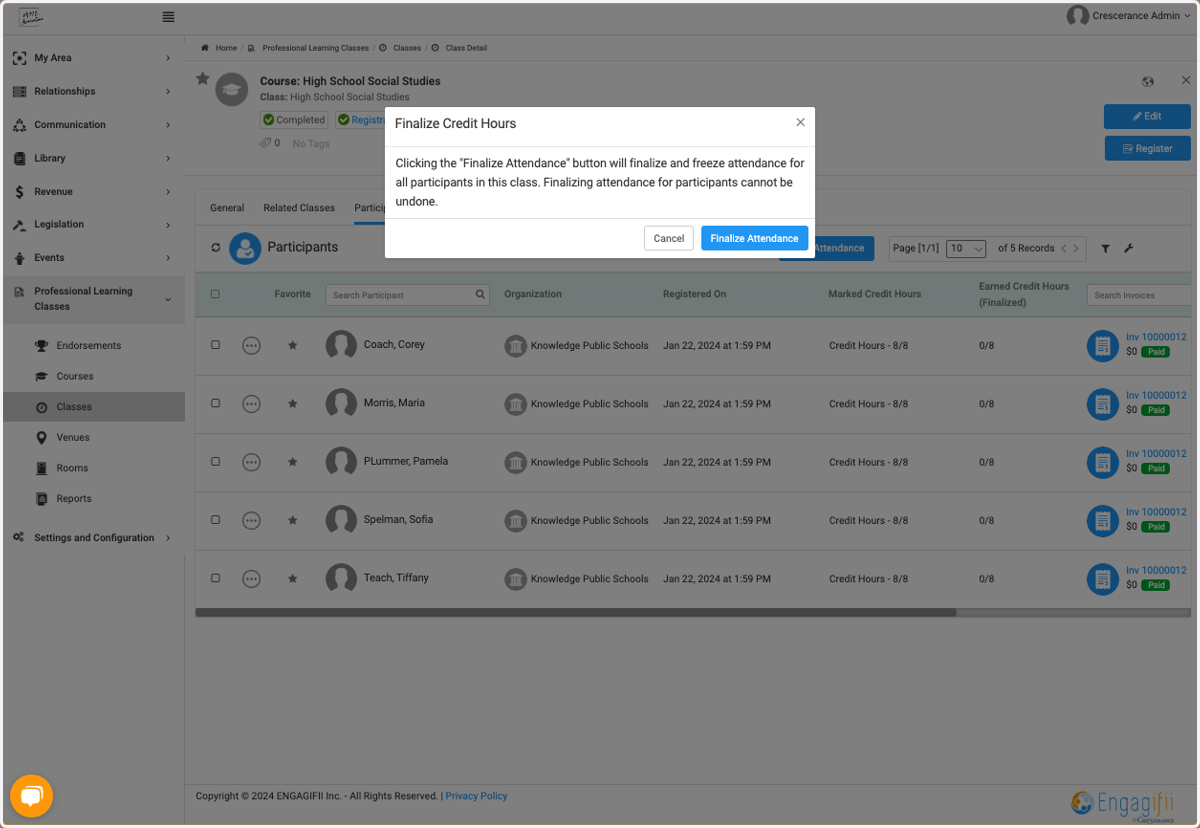Click invoice icon in Coach, Corey row
Viewport: 1200px width, 828px height.
1103,346
